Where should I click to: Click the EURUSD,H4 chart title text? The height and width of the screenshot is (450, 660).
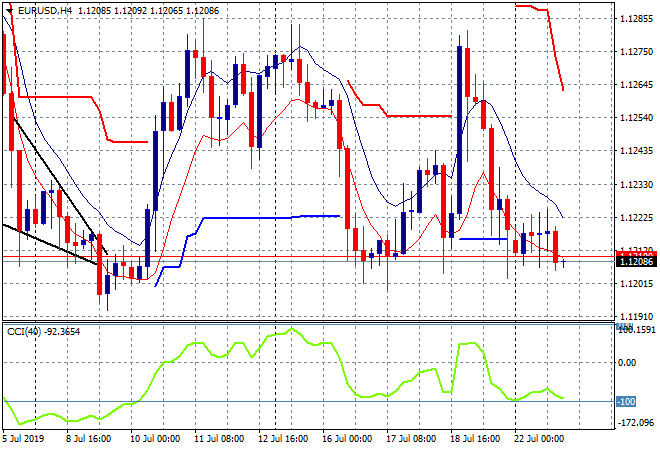[45, 11]
